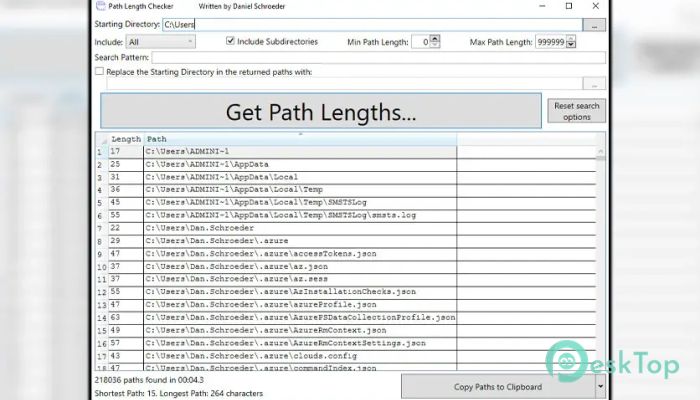Select the azureProfile.json path row
Screen dimensions: 700x400
pyautogui.click(x=300, y=305)
